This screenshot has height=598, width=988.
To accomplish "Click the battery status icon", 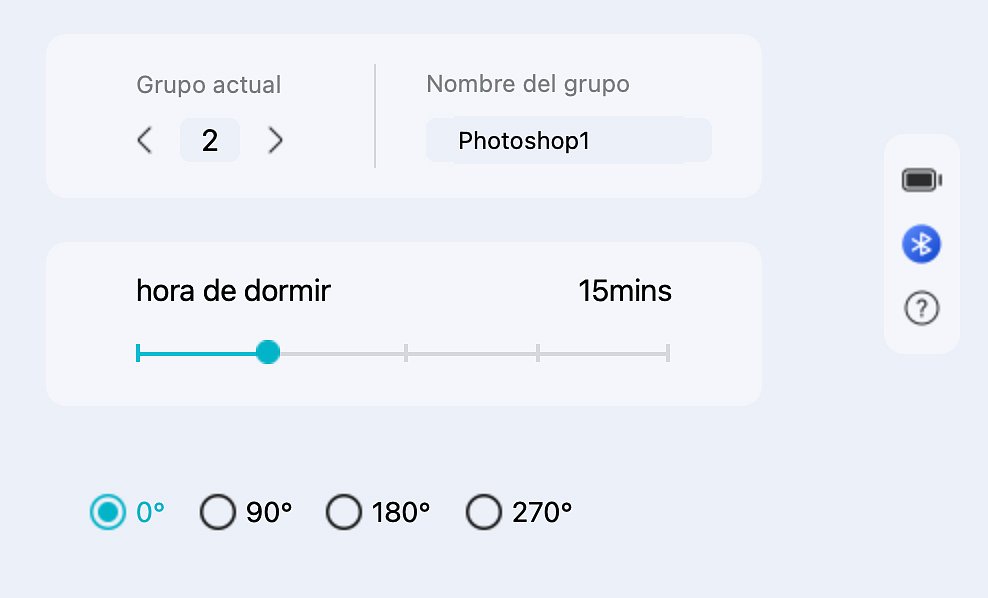I will click(x=921, y=180).
